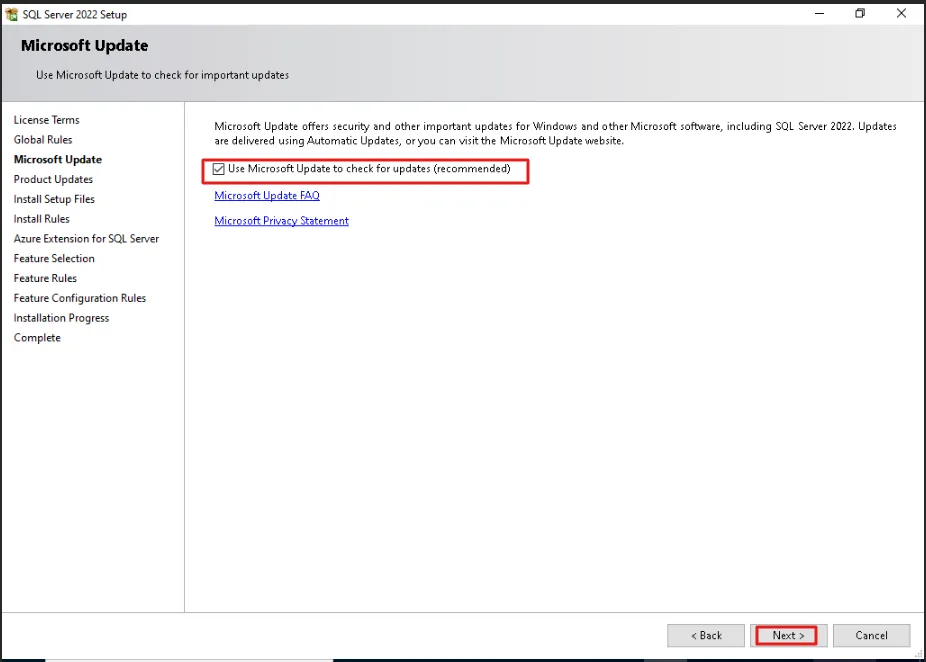
Task: Restore down the setup window
Action: (860, 14)
